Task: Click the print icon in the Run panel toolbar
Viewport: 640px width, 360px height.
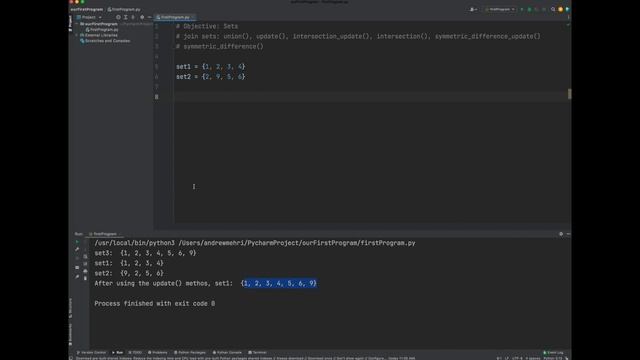Action: point(85,271)
